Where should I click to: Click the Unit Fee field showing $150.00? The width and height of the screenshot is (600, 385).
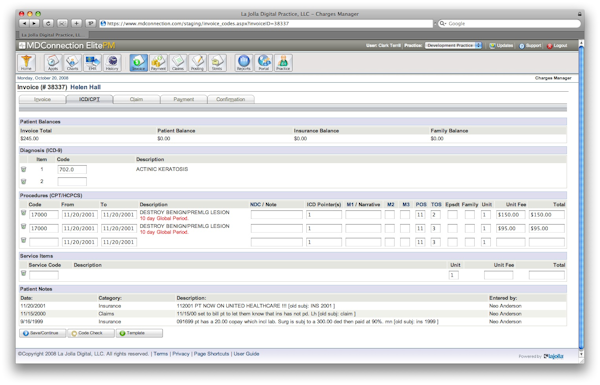click(x=511, y=215)
